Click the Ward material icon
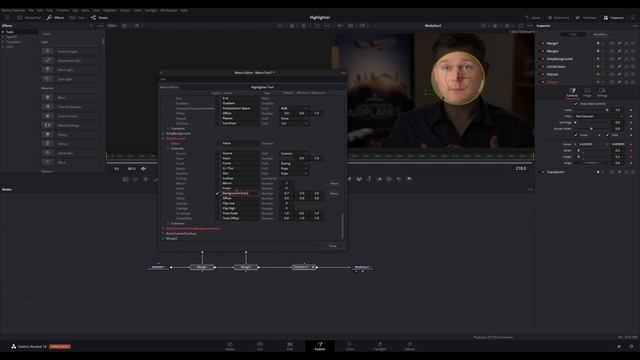640x360 pixels. pyautogui.click(x=47, y=162)
